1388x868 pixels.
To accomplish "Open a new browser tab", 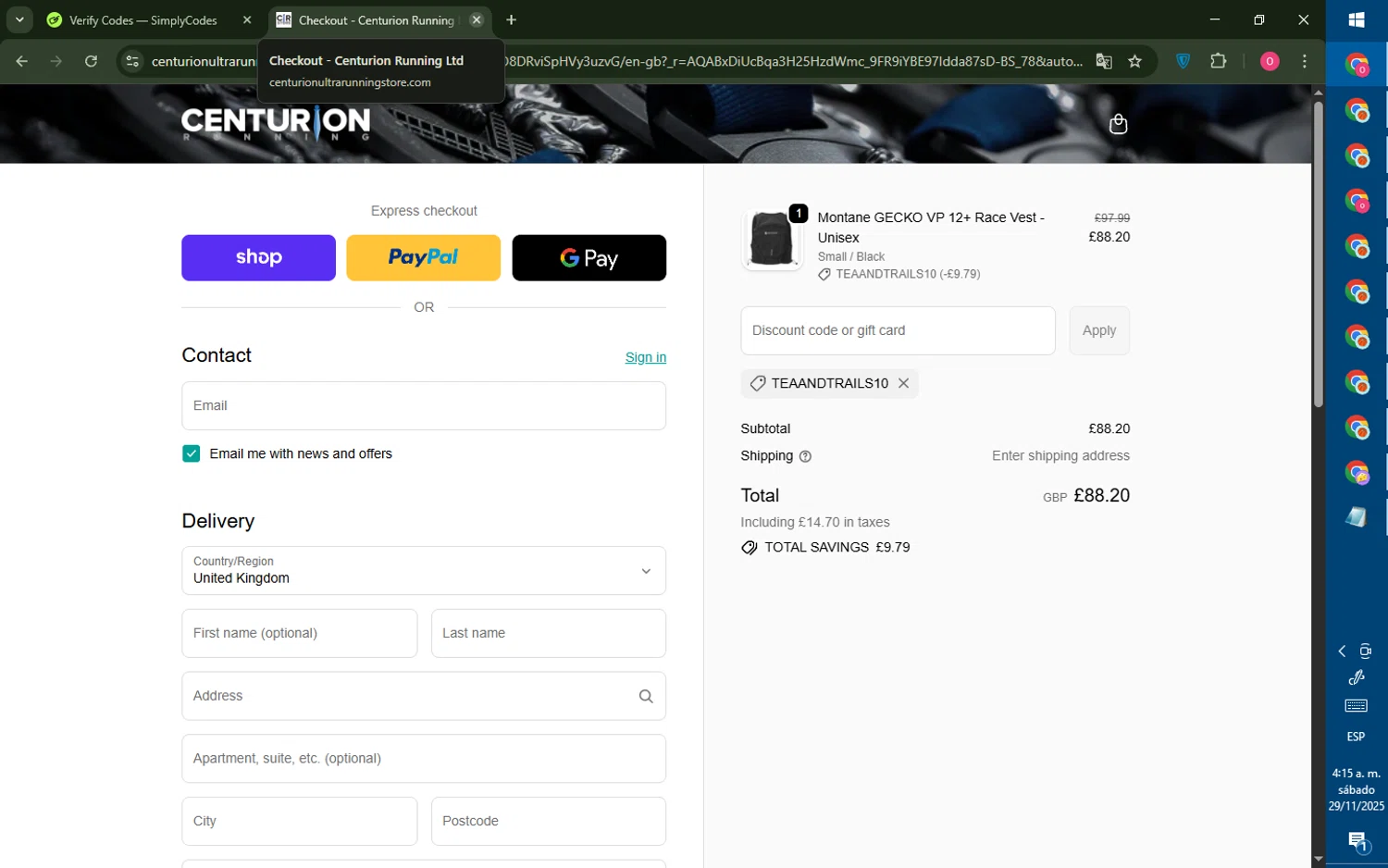I will [x=511, y=19].
